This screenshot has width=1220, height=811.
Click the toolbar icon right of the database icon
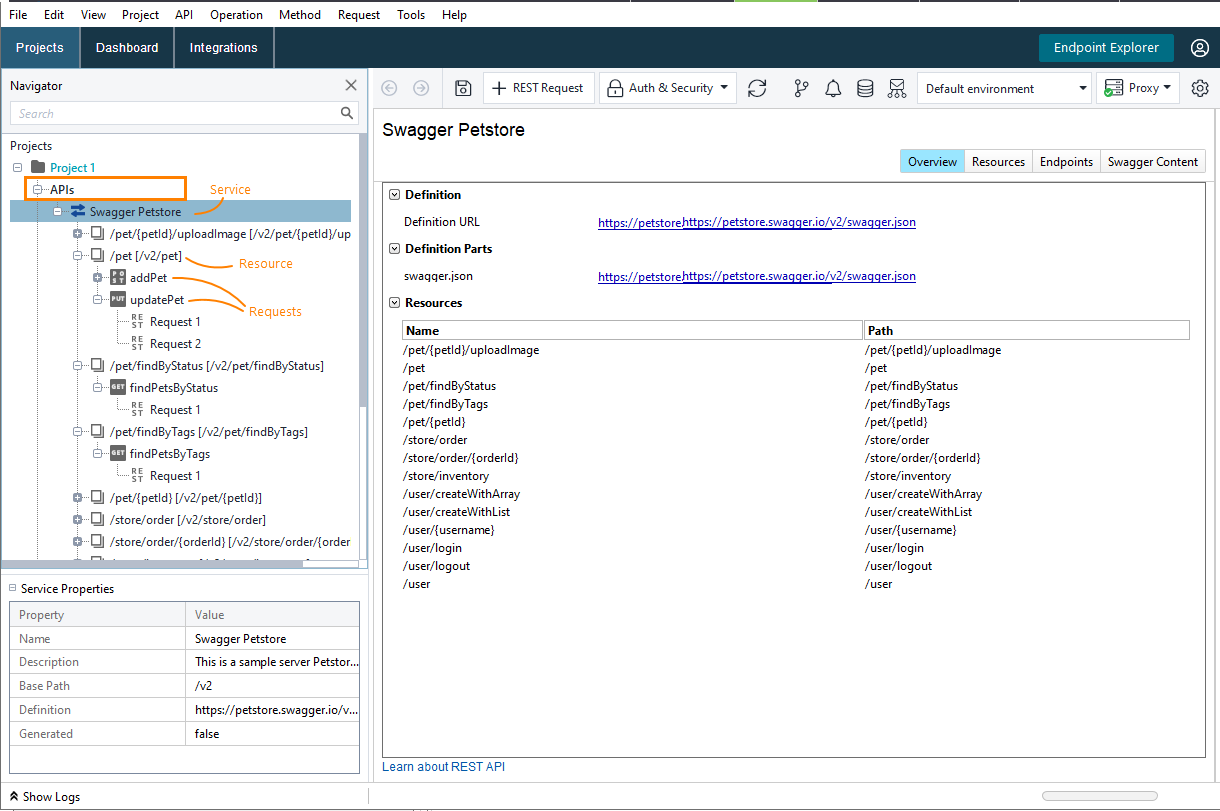(x=896, y=88)
